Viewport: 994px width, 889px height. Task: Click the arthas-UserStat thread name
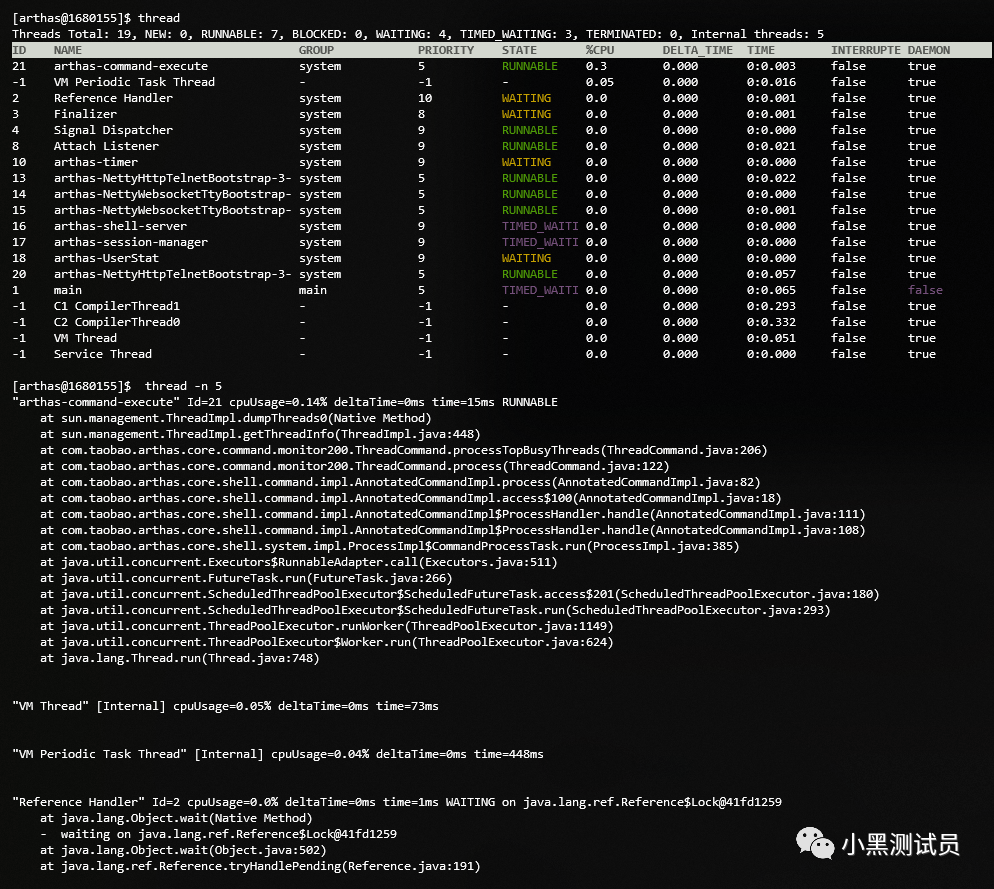[x=106, y=258]
